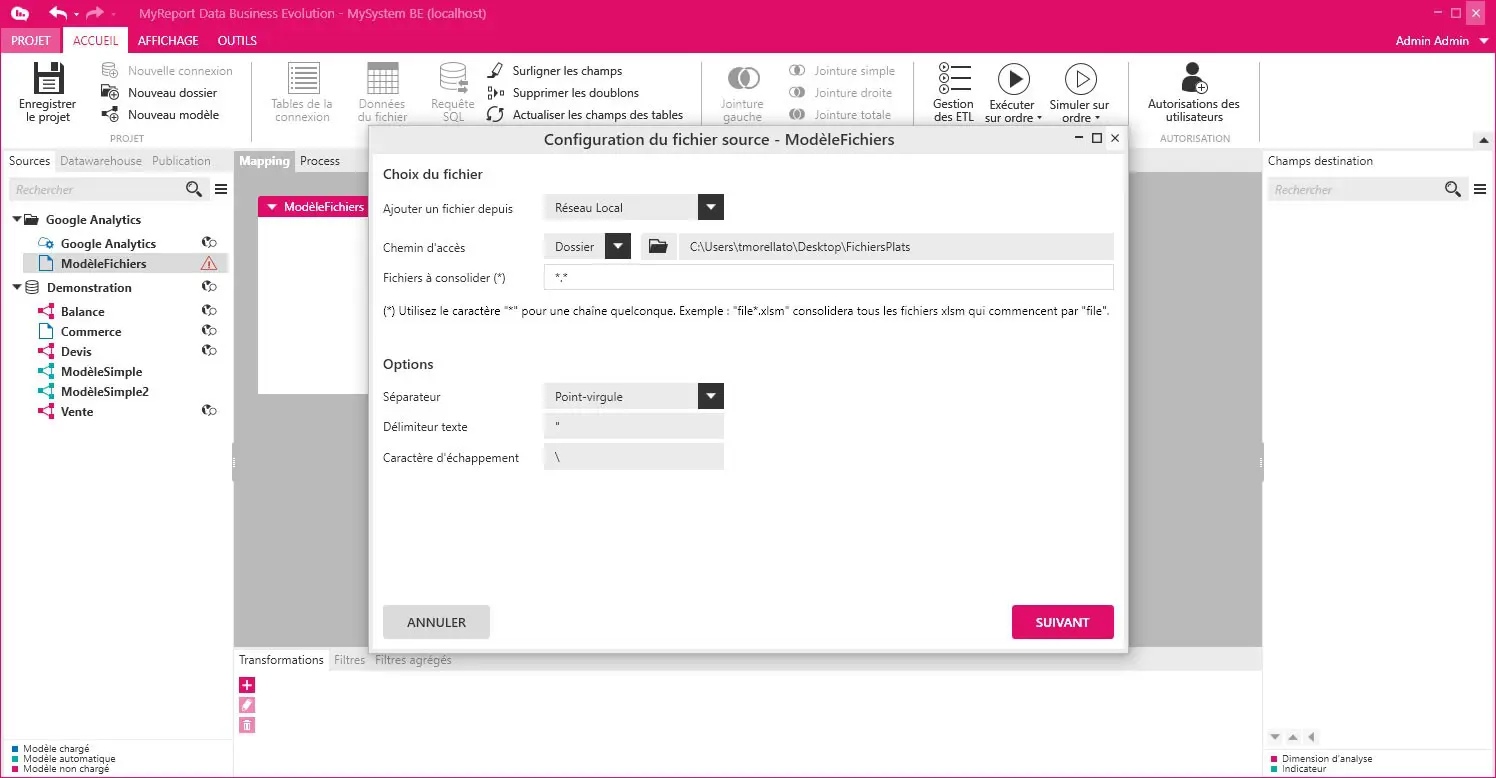
Task: Open the AFFICHAGE ribbon tab
Action: [168, 41]
